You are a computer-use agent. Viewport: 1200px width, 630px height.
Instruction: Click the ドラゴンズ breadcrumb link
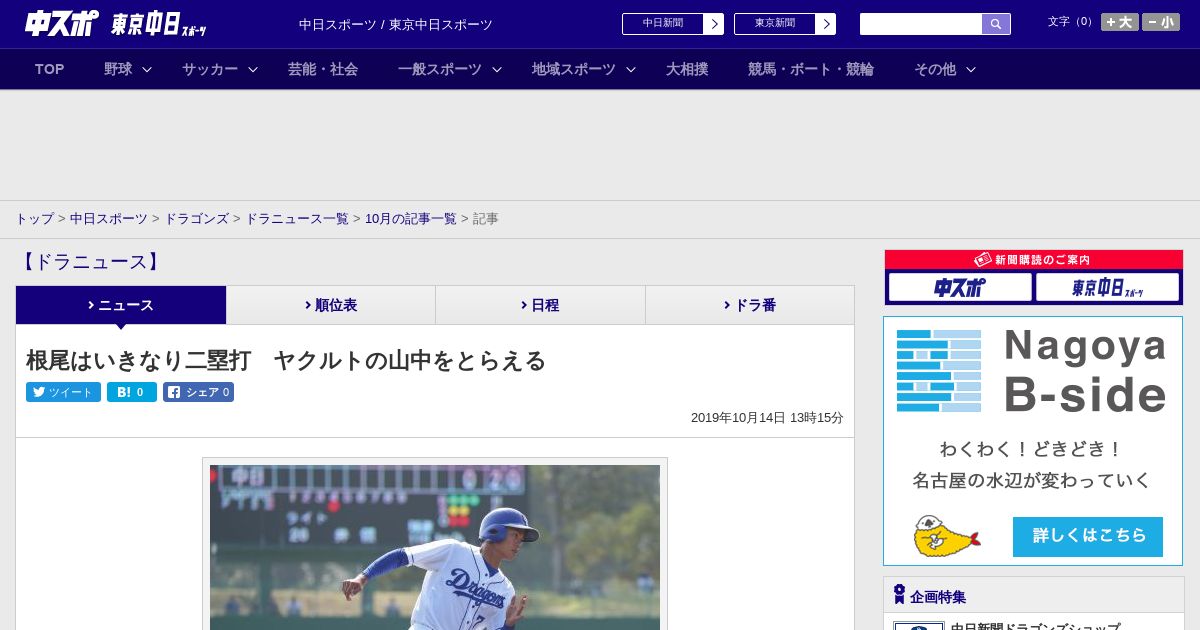click(197, 219)
